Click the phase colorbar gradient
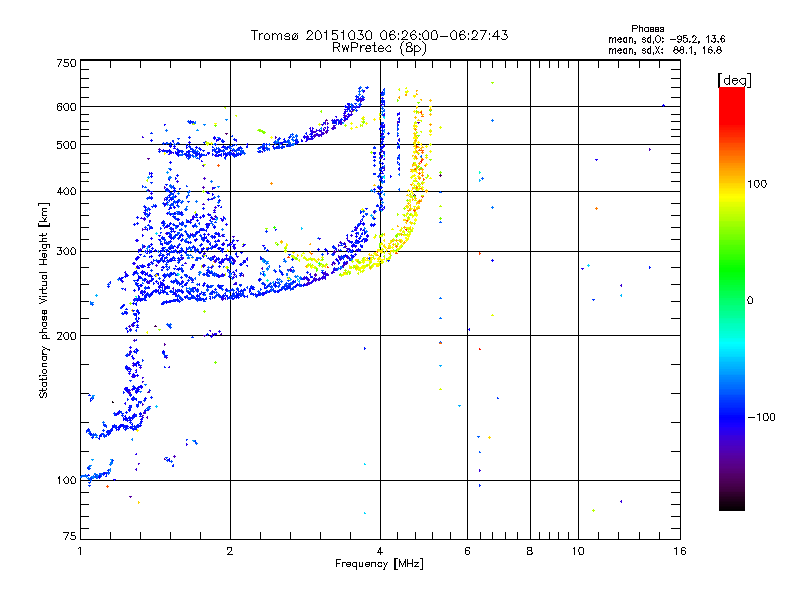 732,298
